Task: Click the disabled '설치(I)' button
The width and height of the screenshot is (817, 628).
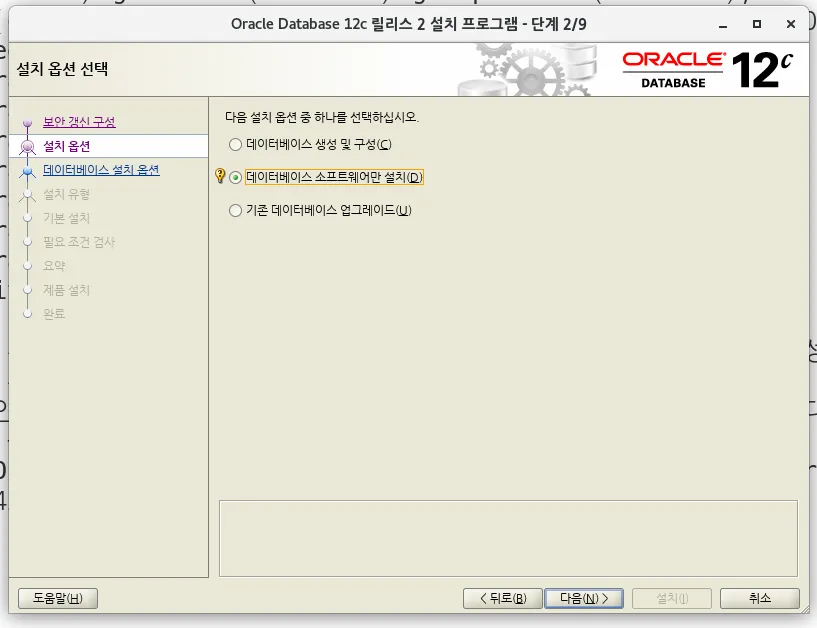Action: pyautogui.click(x=672, y=598)
